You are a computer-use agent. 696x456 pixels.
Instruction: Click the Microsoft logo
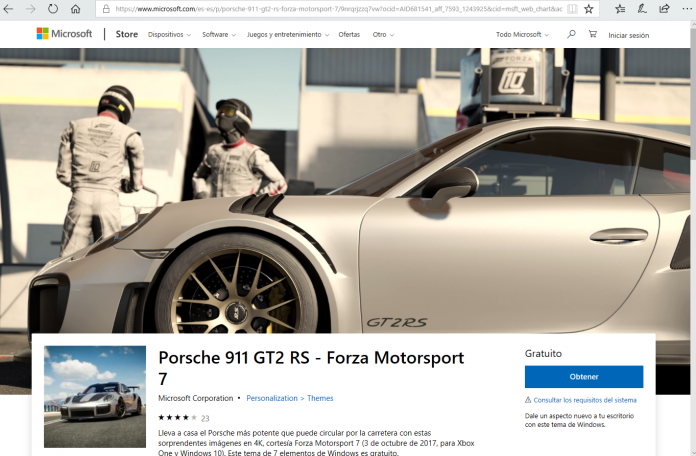point(65,34)
